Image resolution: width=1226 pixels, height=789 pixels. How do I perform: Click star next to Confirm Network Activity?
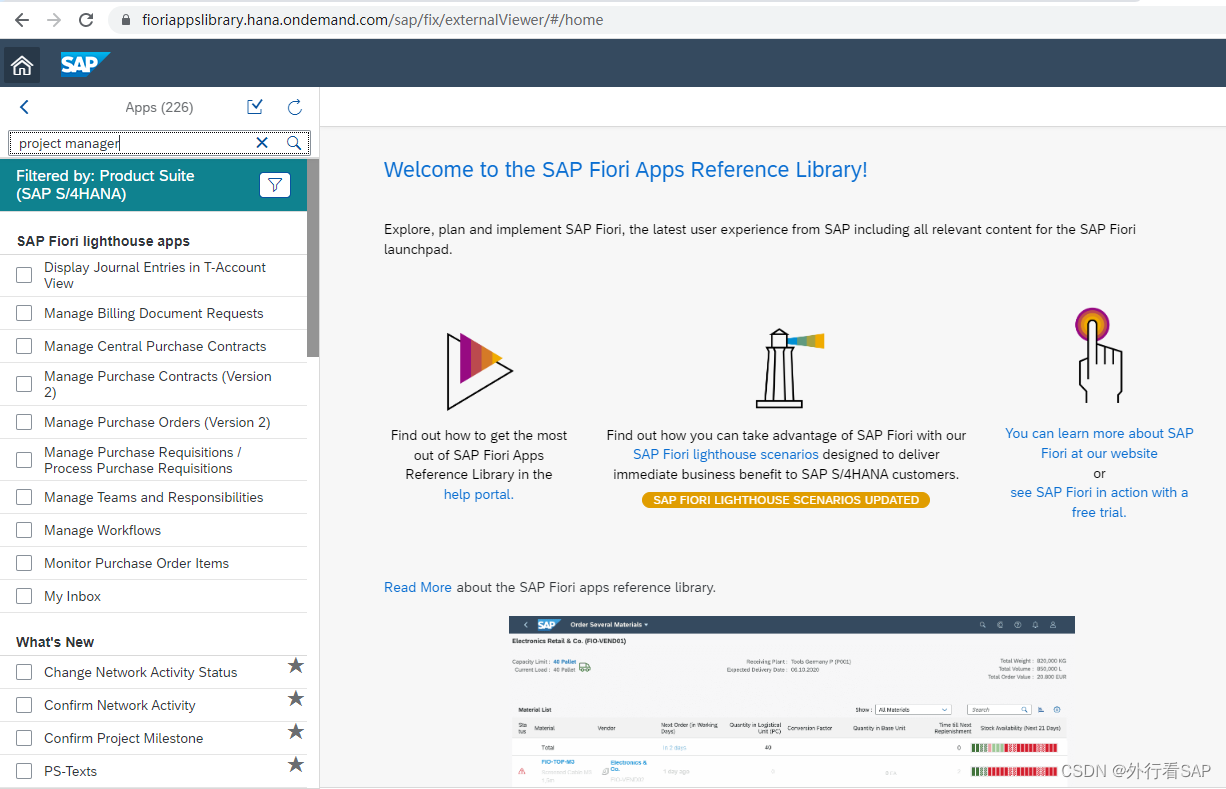point(295,699)
